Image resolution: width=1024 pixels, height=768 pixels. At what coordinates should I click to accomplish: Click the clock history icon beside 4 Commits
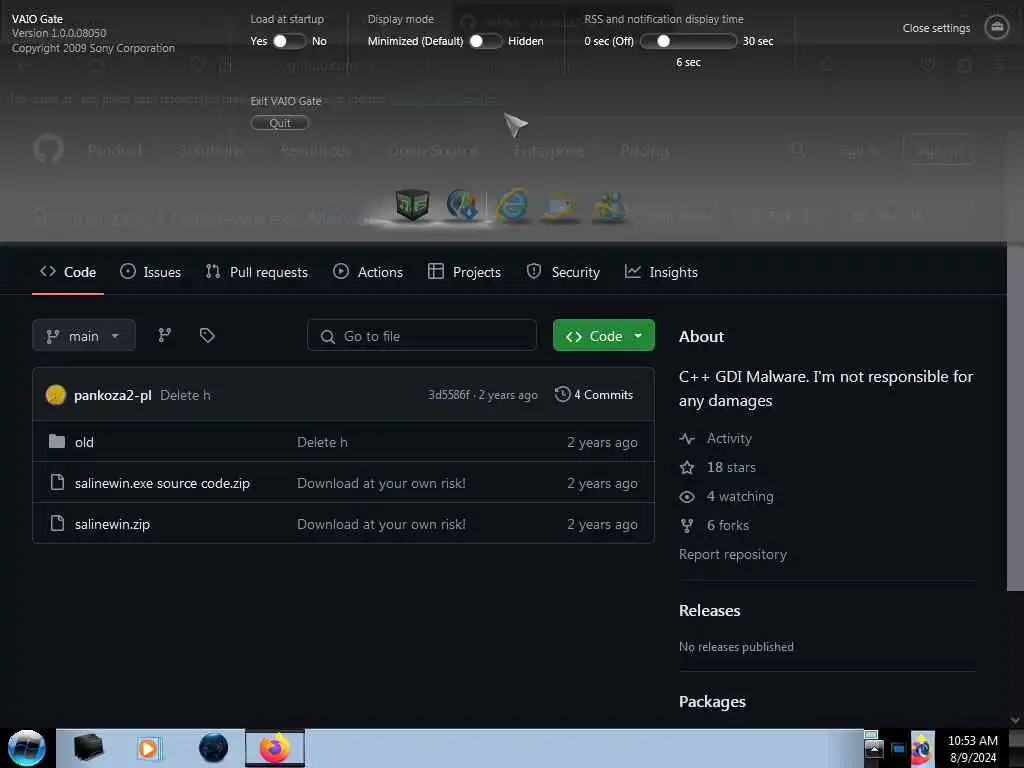pyautogui.click(x=562, y=394)
